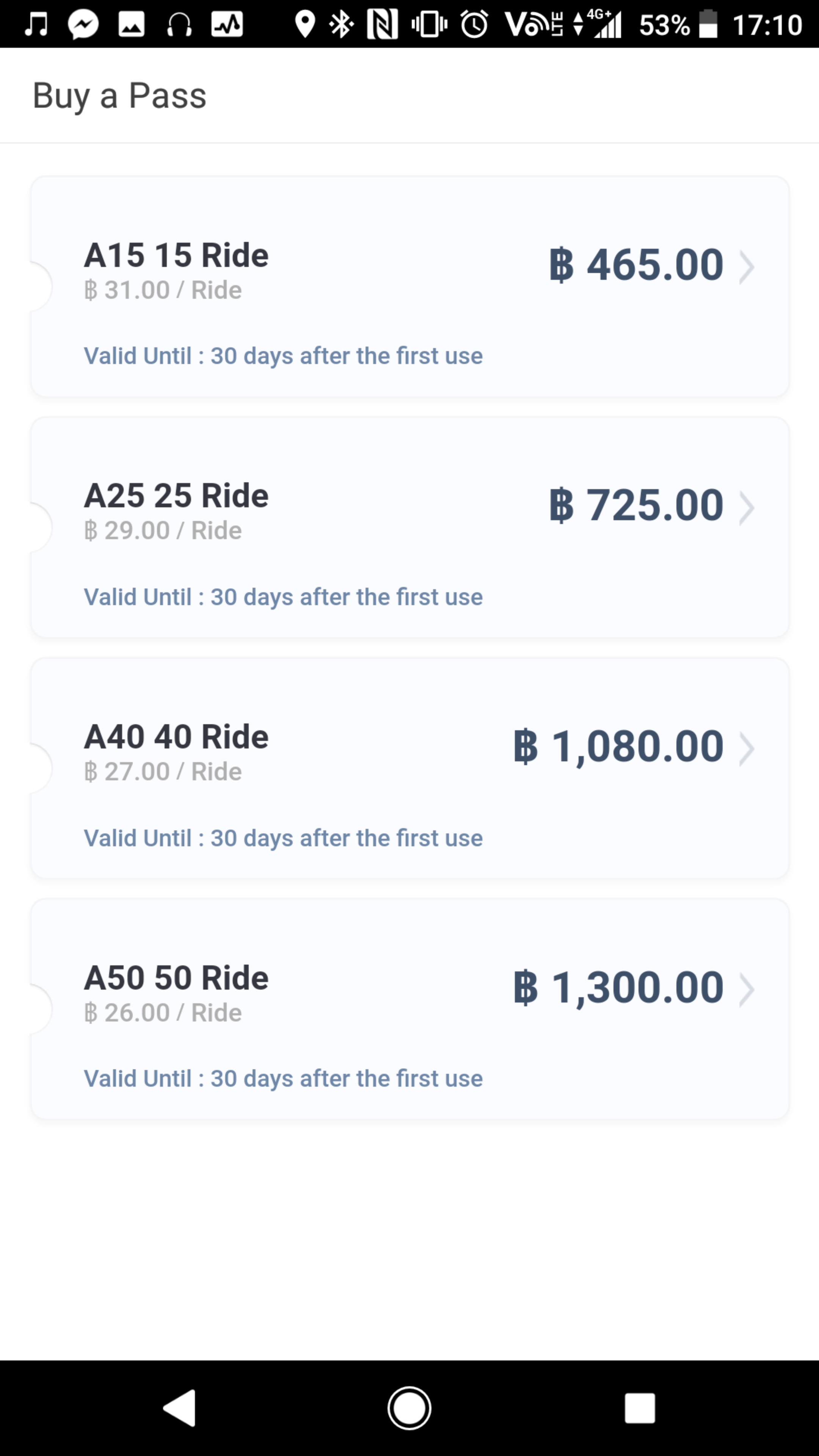The image size is (819, 1456).
Task: Tap the Android back navigation button
Action: 180,1407
